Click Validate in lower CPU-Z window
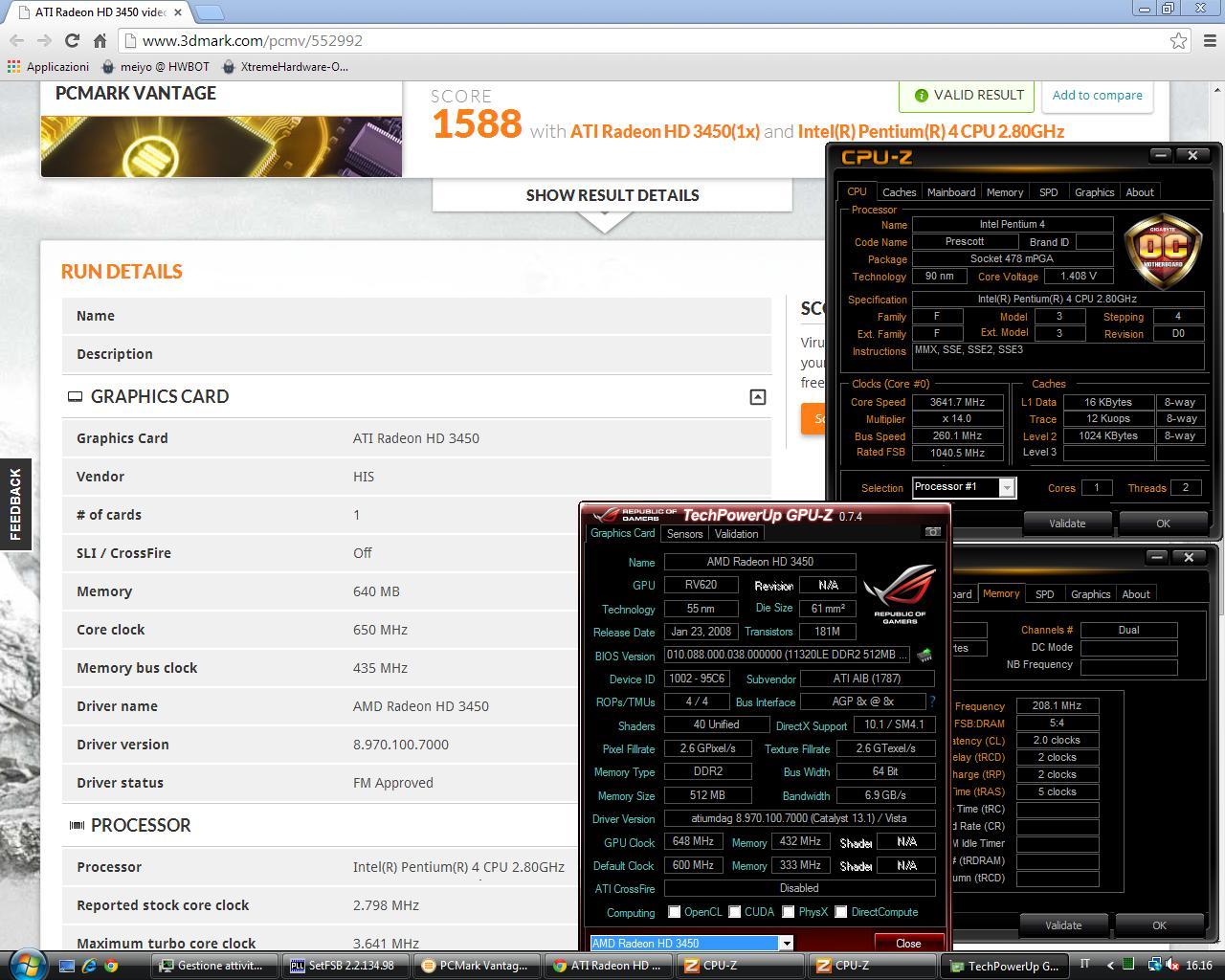The image size is (1225, 980). pyautogui.click(x=1063, y=925)
